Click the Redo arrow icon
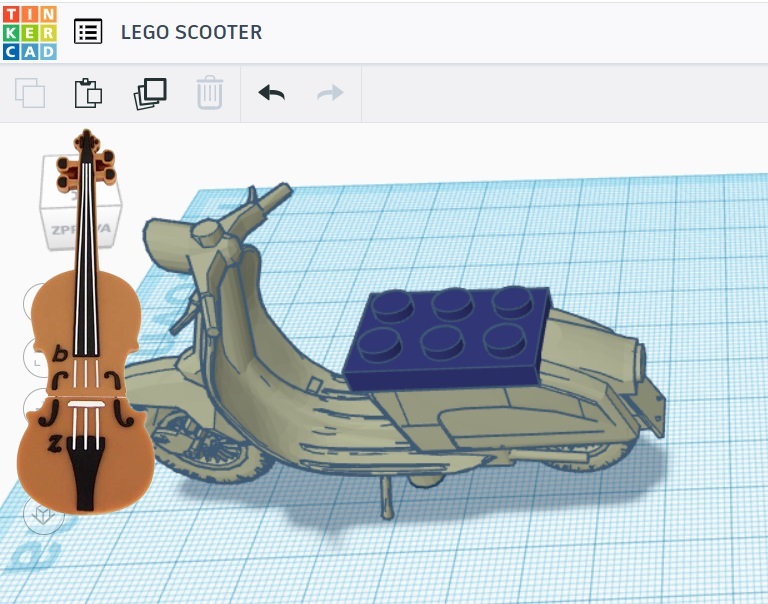Screen dimensions: 768x604 (x=330, y=93)
